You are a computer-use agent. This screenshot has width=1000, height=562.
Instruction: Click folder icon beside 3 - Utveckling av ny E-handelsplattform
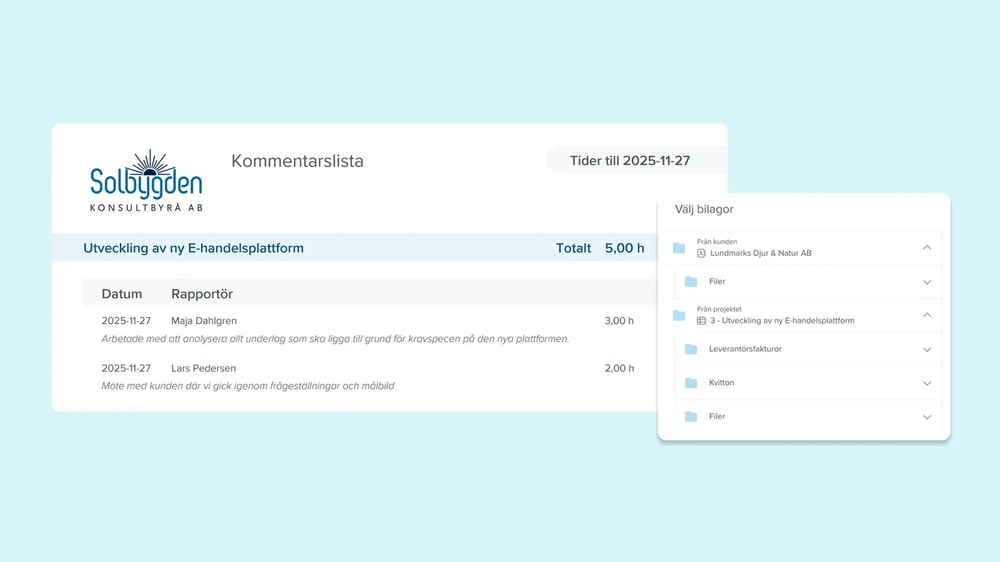(x=679, y=315)
